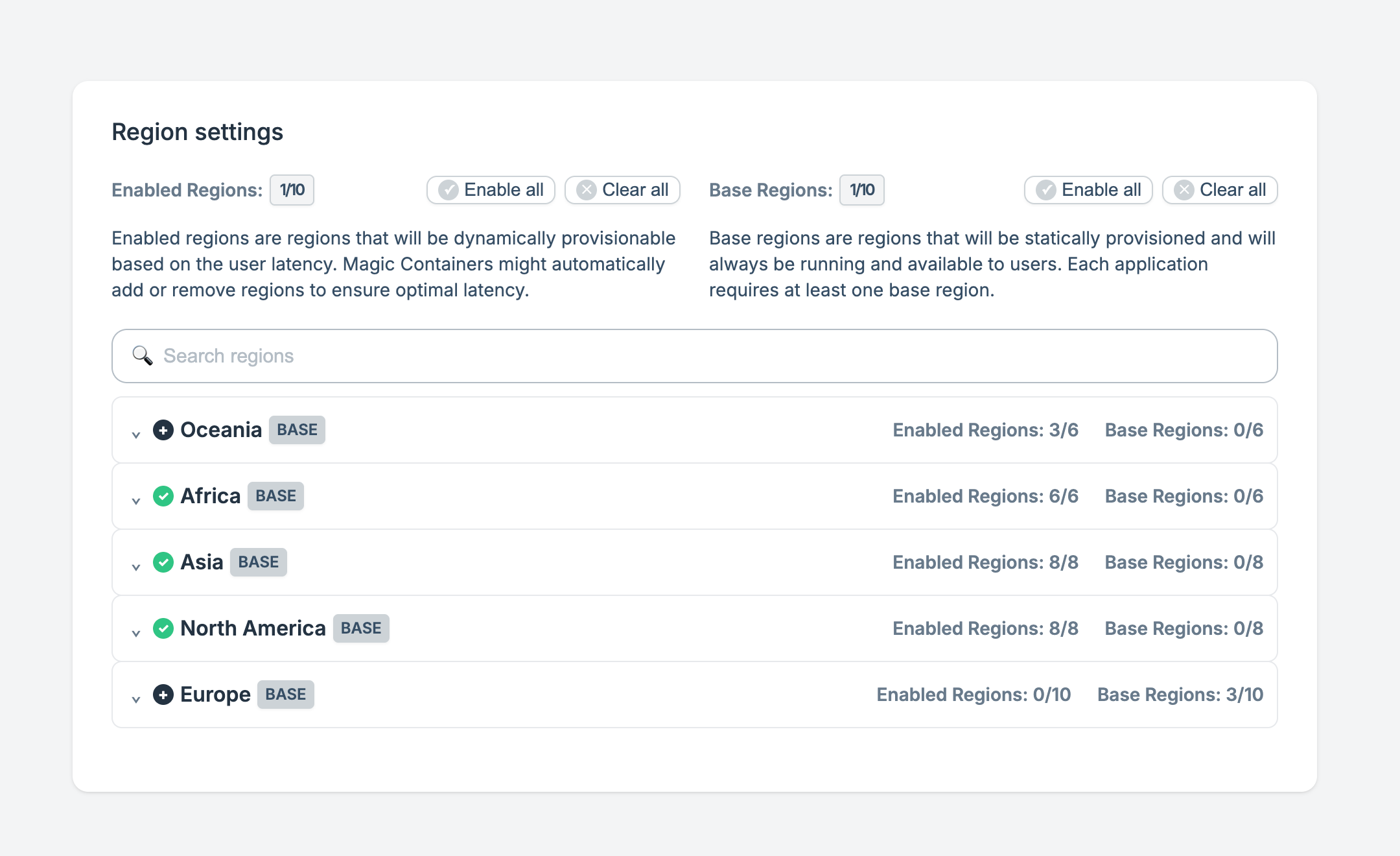This screenshot has height=856, width=1400.
Task: Expand the Oceania region group chevron
Action: [x=136, y=434]
